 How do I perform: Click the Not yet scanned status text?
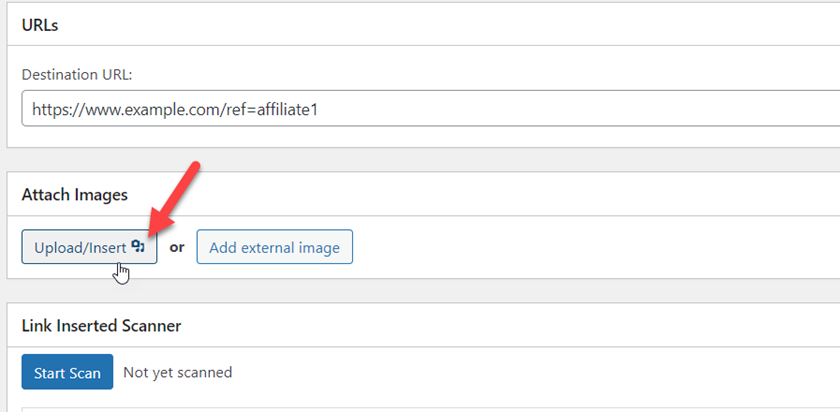point(177,372)
